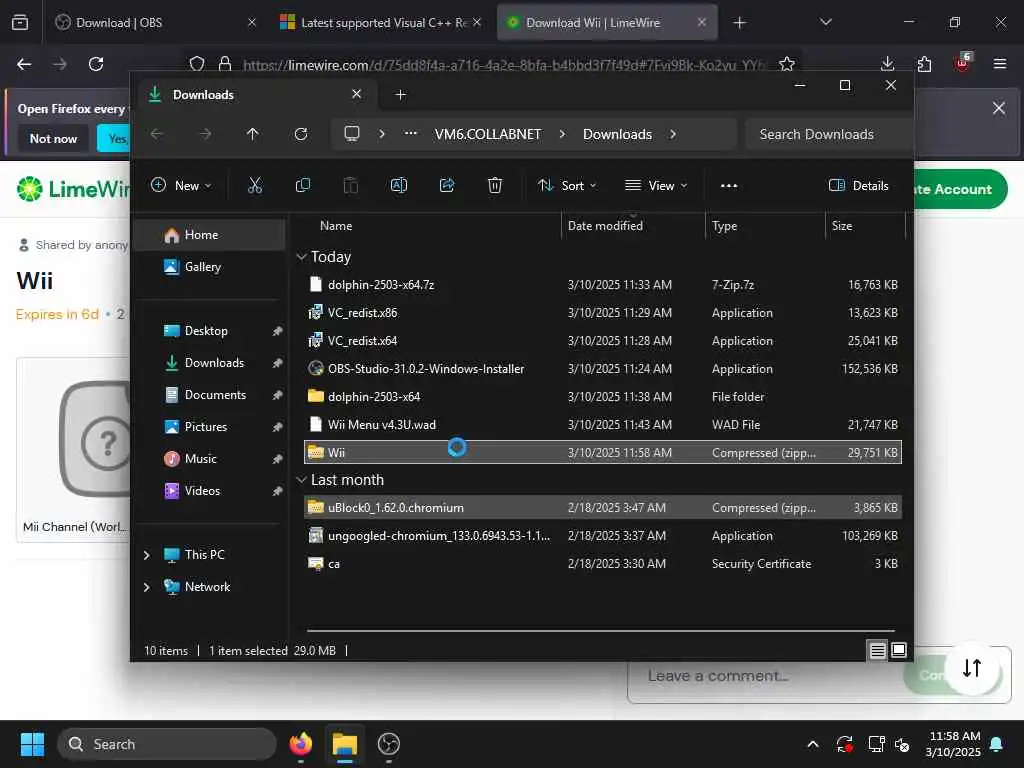Select Home in the navigation pane
Image resolution: width=1024 pixels, height=768 pixels.
209,235
